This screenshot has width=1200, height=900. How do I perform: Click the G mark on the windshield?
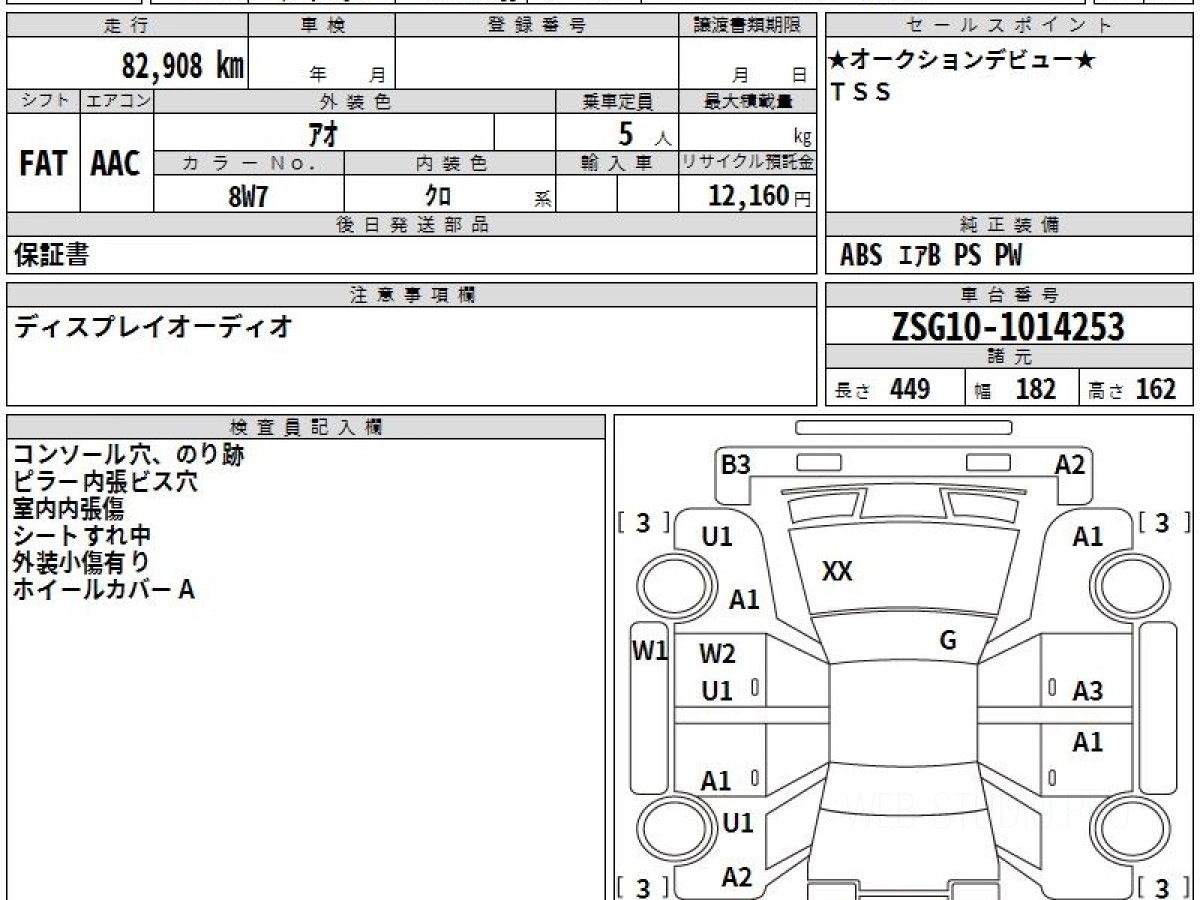coord(948,640)
